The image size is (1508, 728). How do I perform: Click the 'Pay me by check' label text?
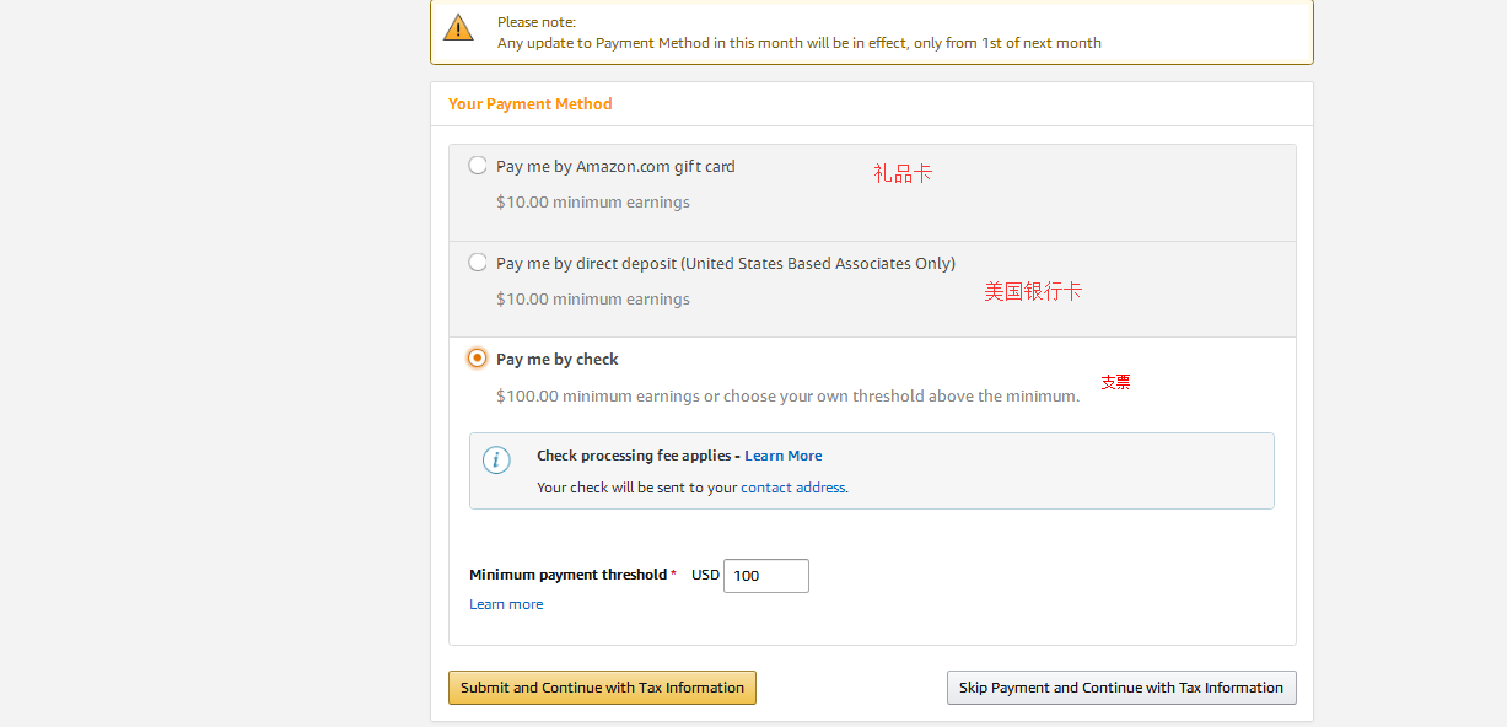[x=557, y=359]
